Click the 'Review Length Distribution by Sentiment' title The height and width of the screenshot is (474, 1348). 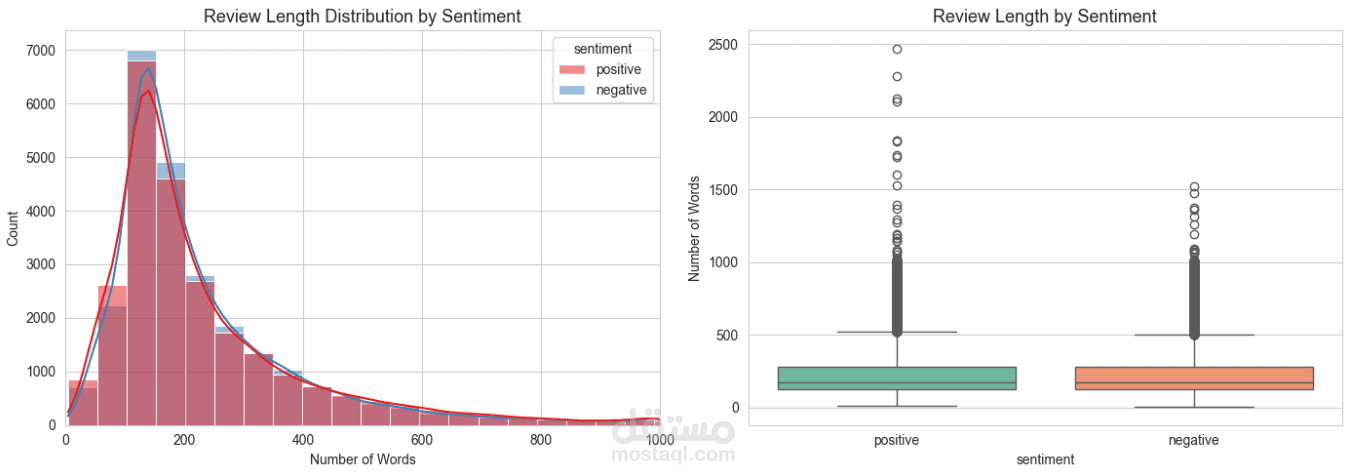(x=362, y=16)
